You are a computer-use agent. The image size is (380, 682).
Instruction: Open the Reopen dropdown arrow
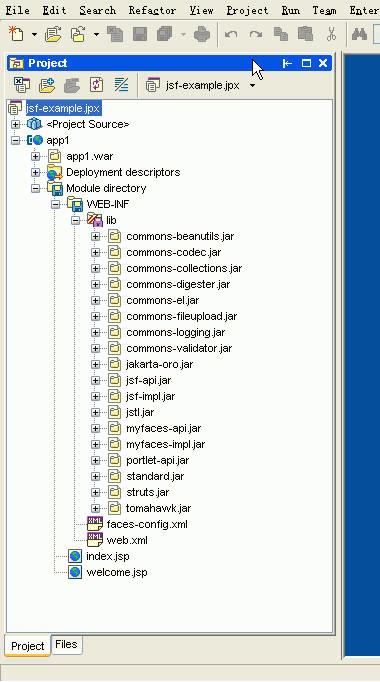96,34
